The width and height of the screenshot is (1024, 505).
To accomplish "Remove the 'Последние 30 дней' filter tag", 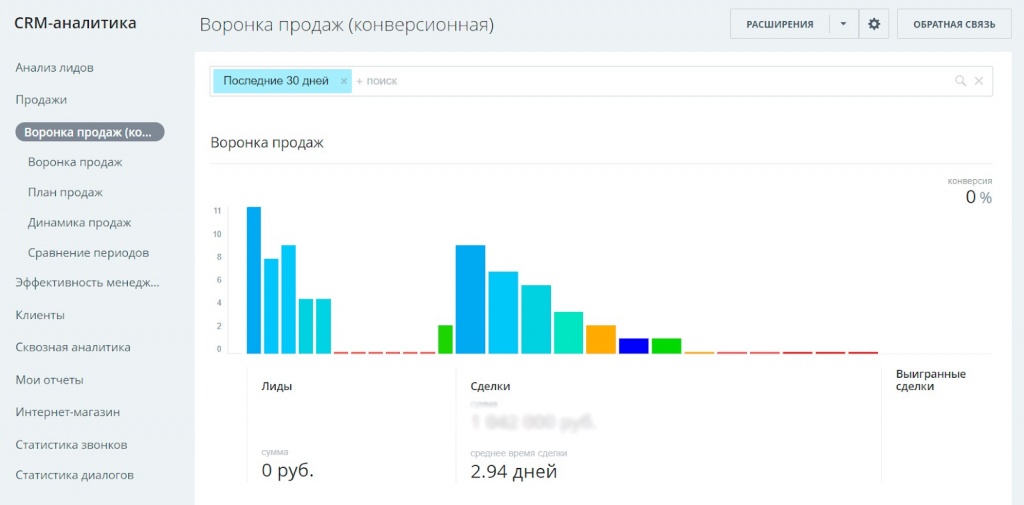I will tap(344, 81).
